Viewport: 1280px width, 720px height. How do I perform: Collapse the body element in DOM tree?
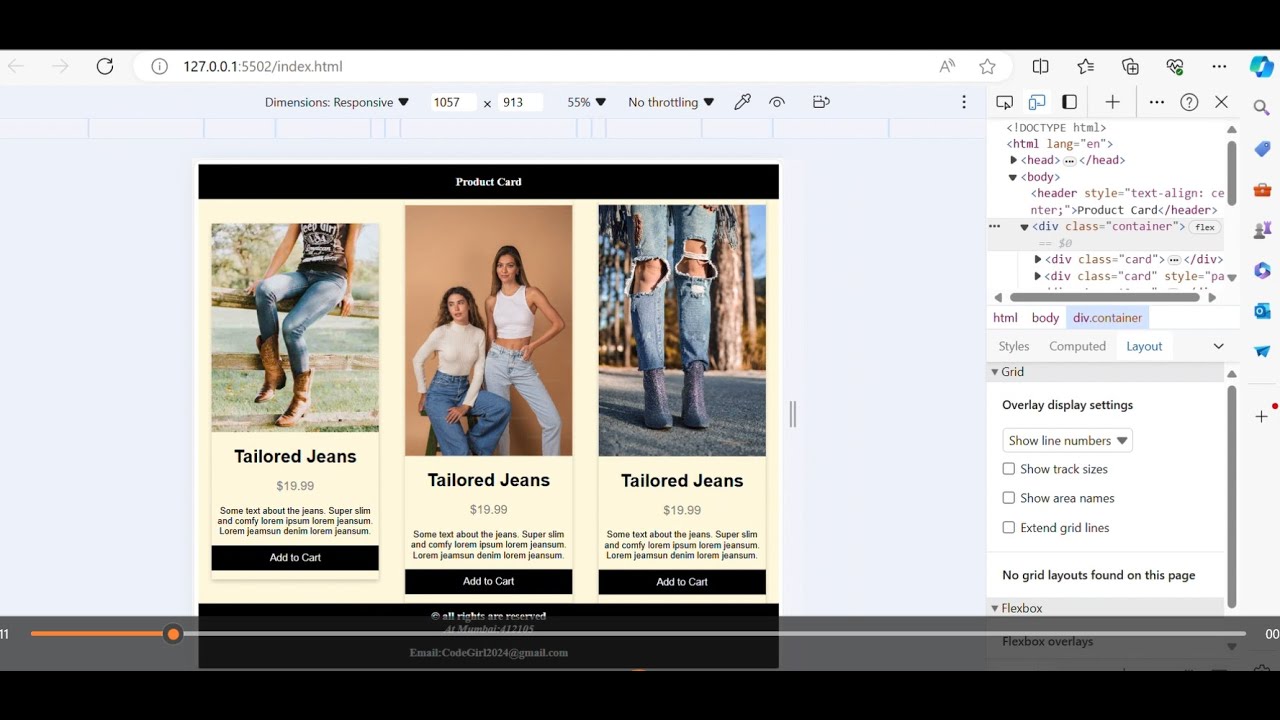pyautogui.click(x=1013, y=177)
